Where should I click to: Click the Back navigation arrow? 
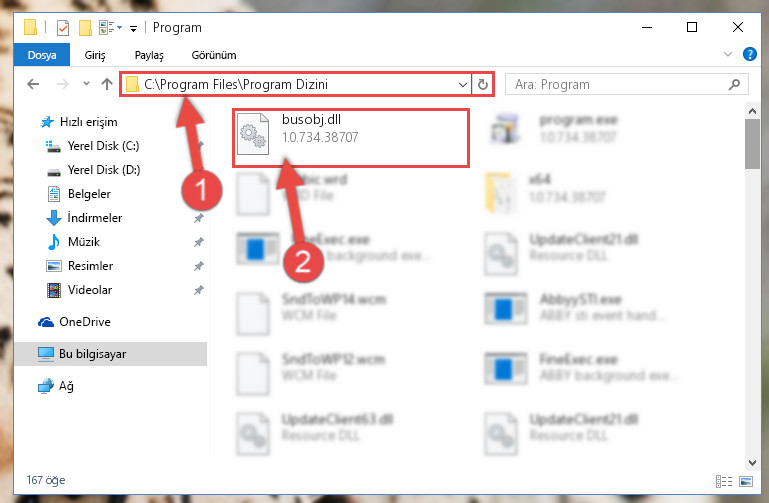(33, 84)
